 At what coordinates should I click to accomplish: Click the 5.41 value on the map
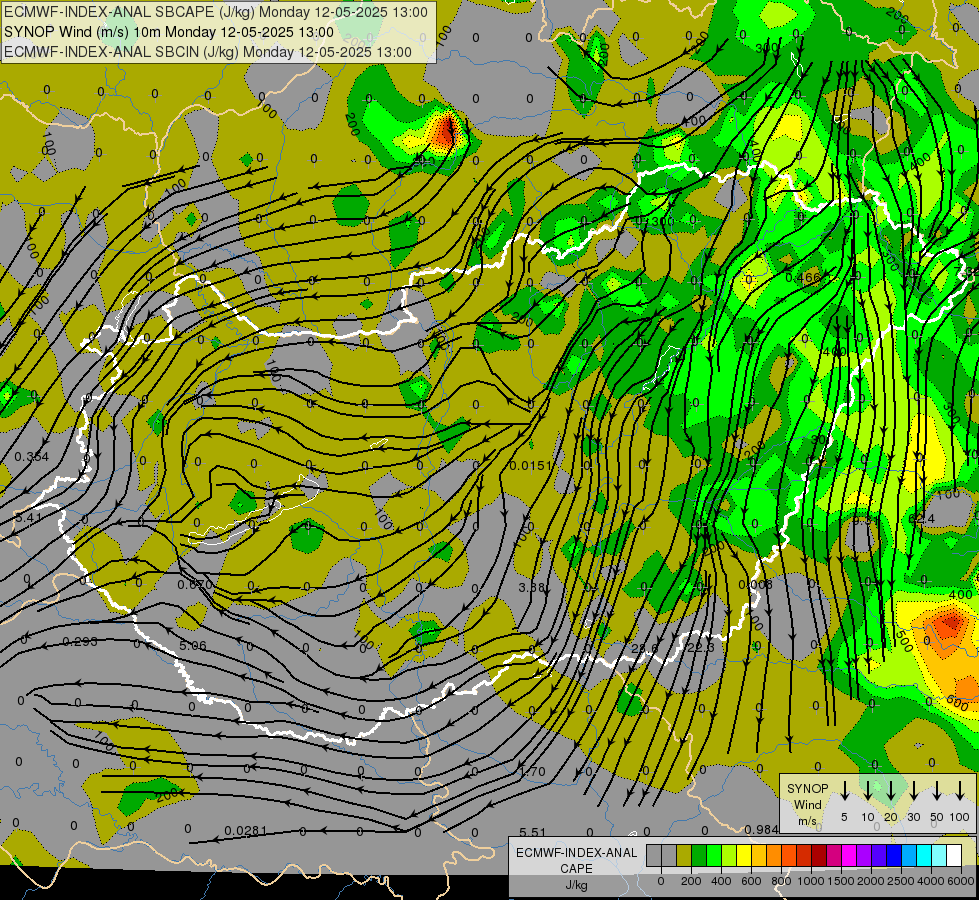(29, 518)
